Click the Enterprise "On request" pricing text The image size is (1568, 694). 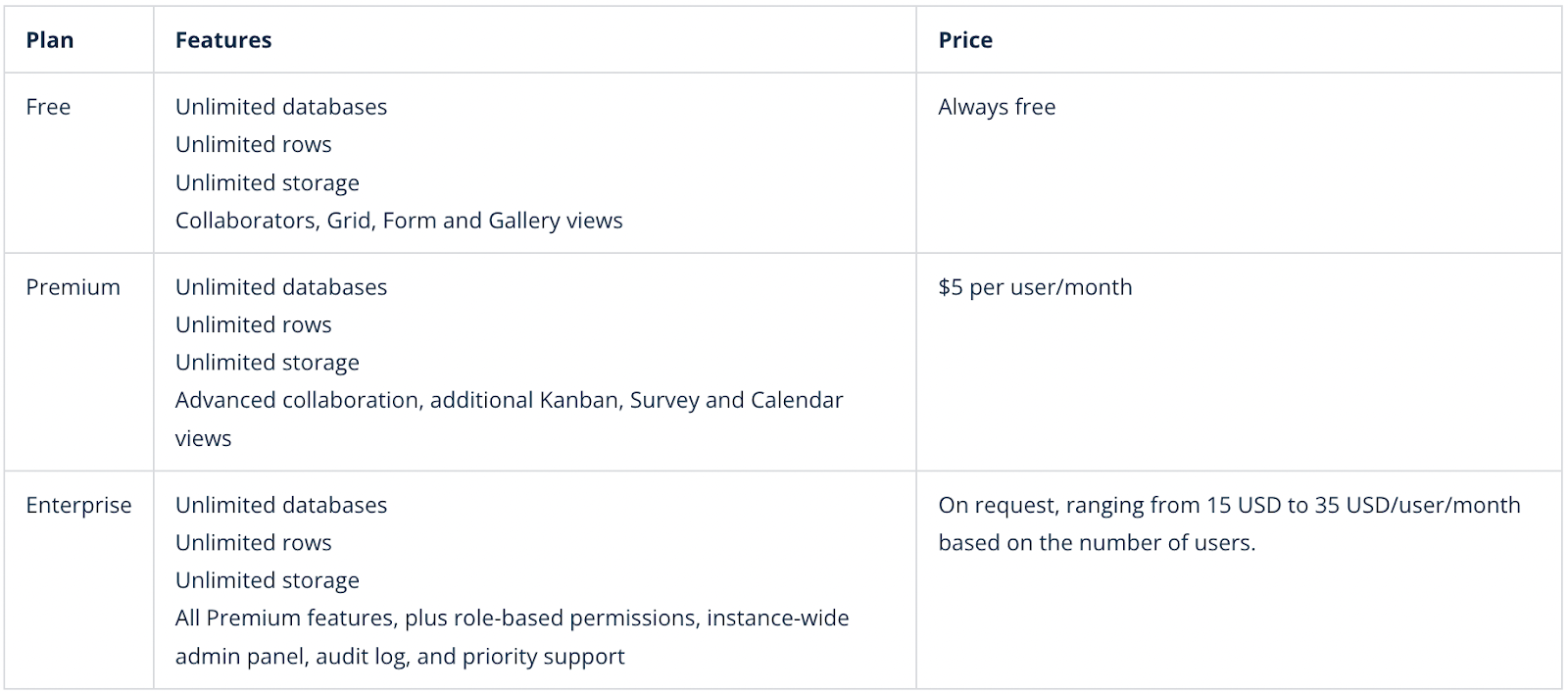coord(1229,505)
